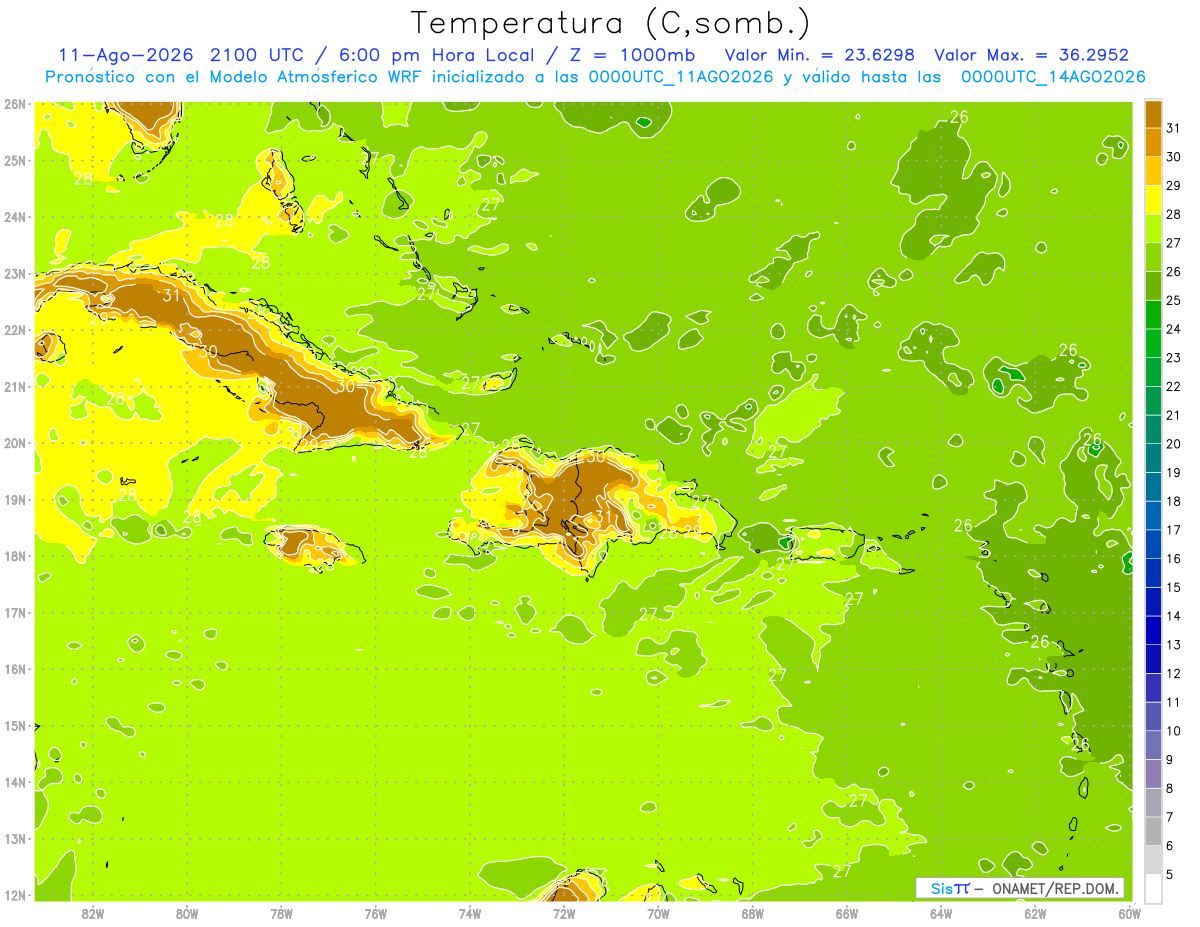Viewport: 1200px width, 927px height.
Task: Click the legend scale label "31"
Action: (1174, 128)
